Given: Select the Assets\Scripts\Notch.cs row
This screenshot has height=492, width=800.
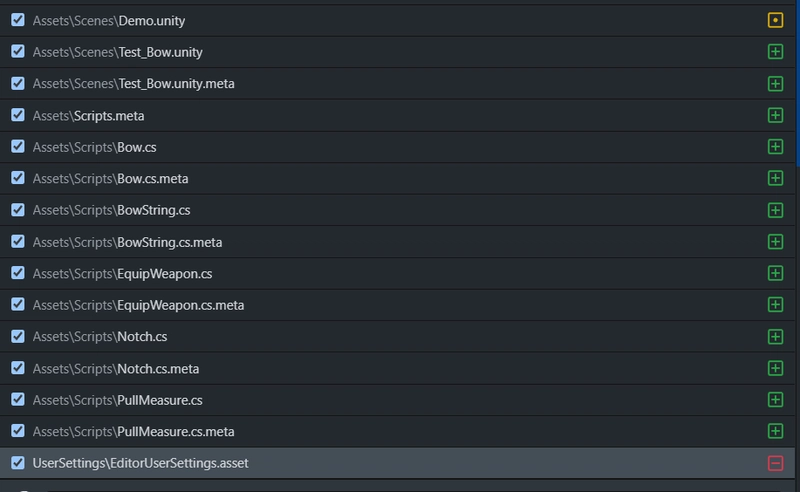Looking at the screenshot, I should [397, 337].
